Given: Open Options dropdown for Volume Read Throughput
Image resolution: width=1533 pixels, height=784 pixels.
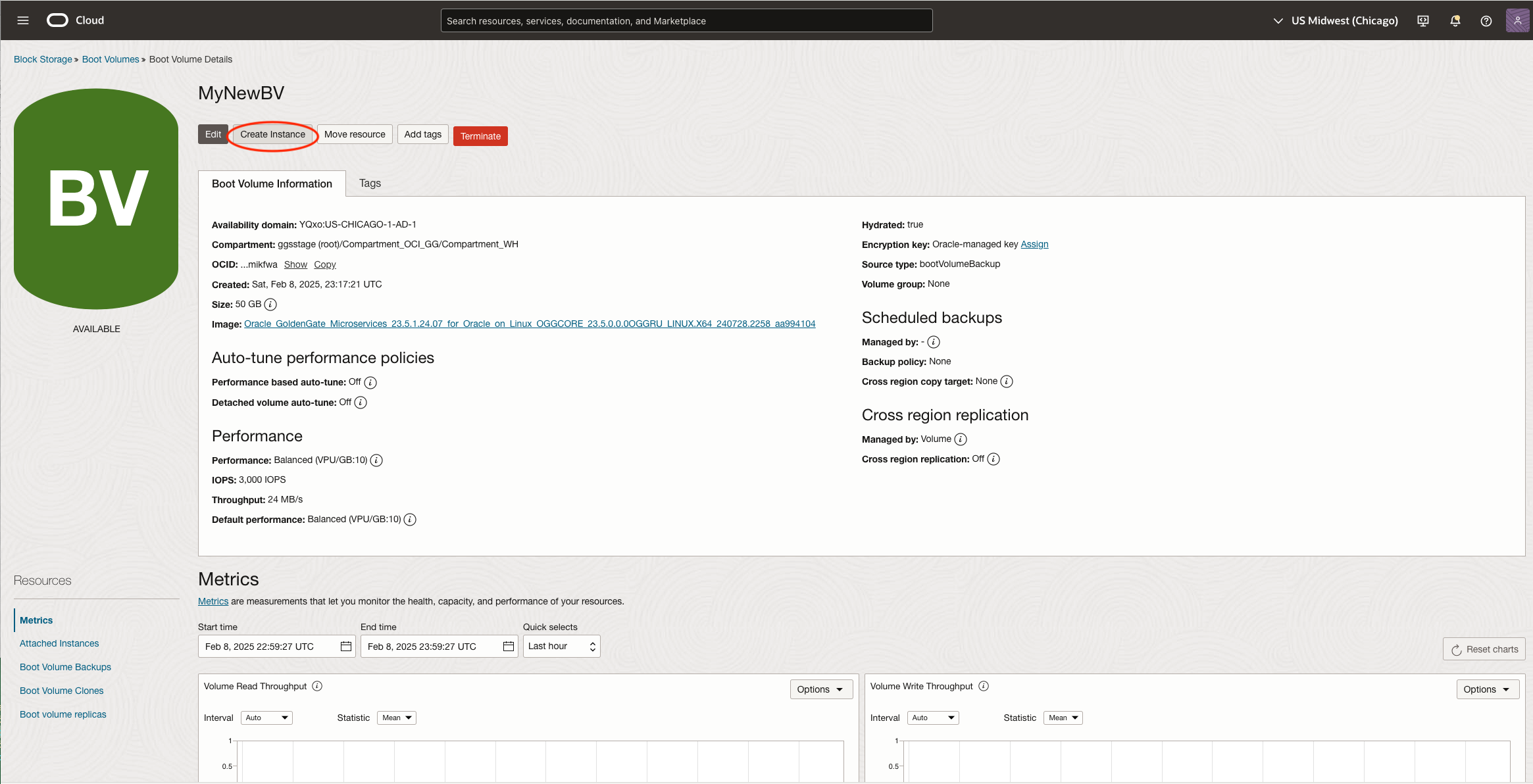Looking at the screenshot, I should pos(820,689).
